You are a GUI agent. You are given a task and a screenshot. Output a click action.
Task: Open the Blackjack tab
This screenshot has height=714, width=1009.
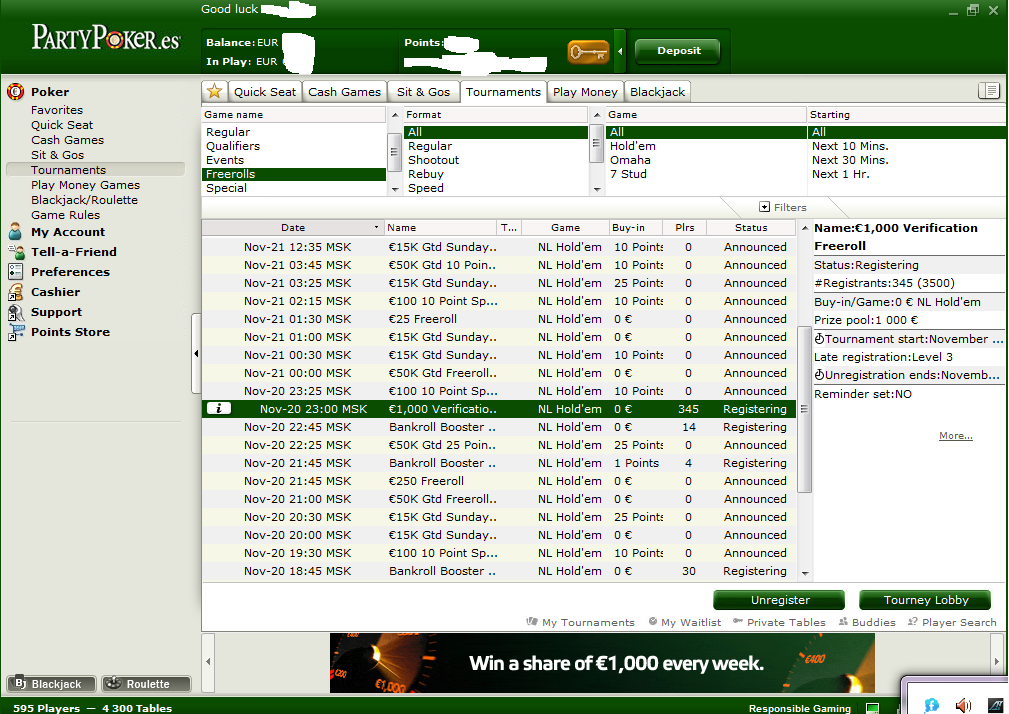tap(658, 91)
